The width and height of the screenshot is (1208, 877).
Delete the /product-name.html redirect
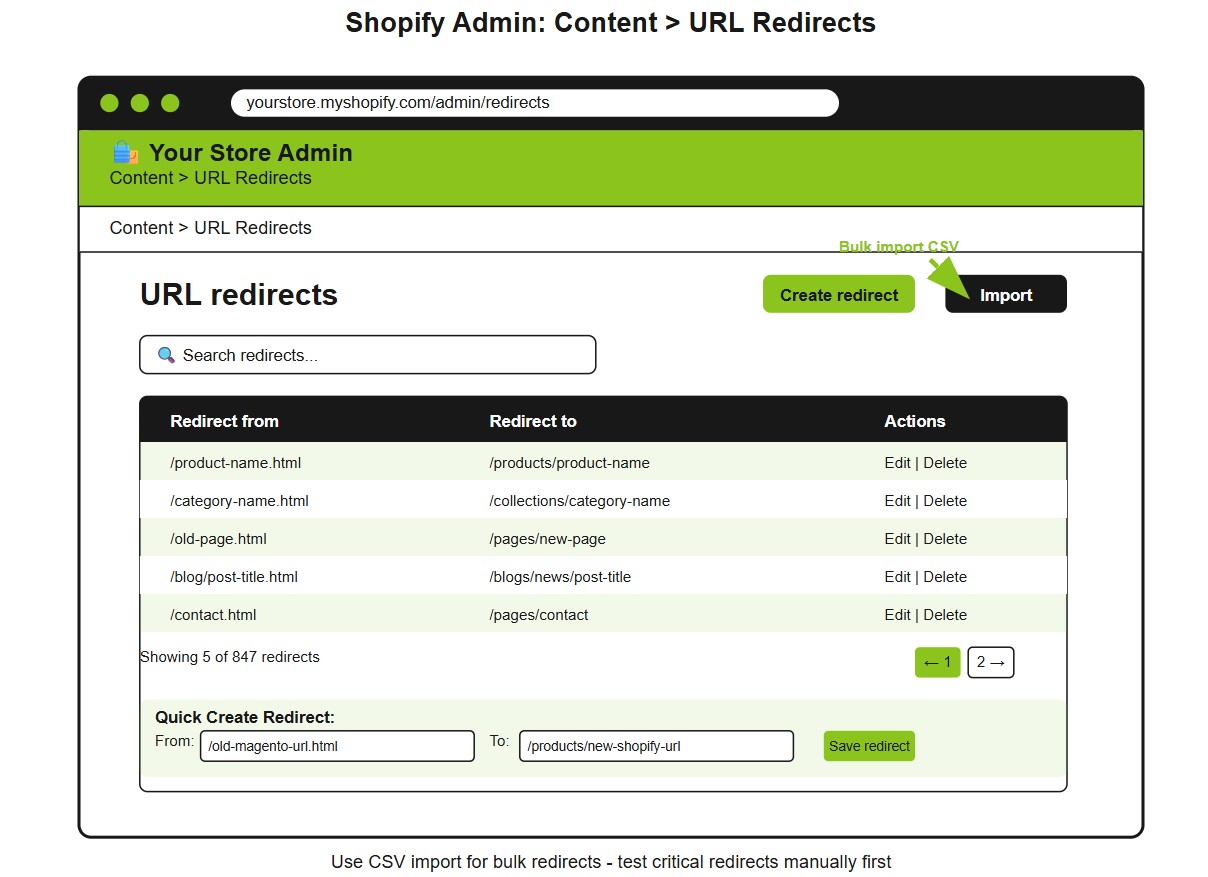click(x=945, y=463)
